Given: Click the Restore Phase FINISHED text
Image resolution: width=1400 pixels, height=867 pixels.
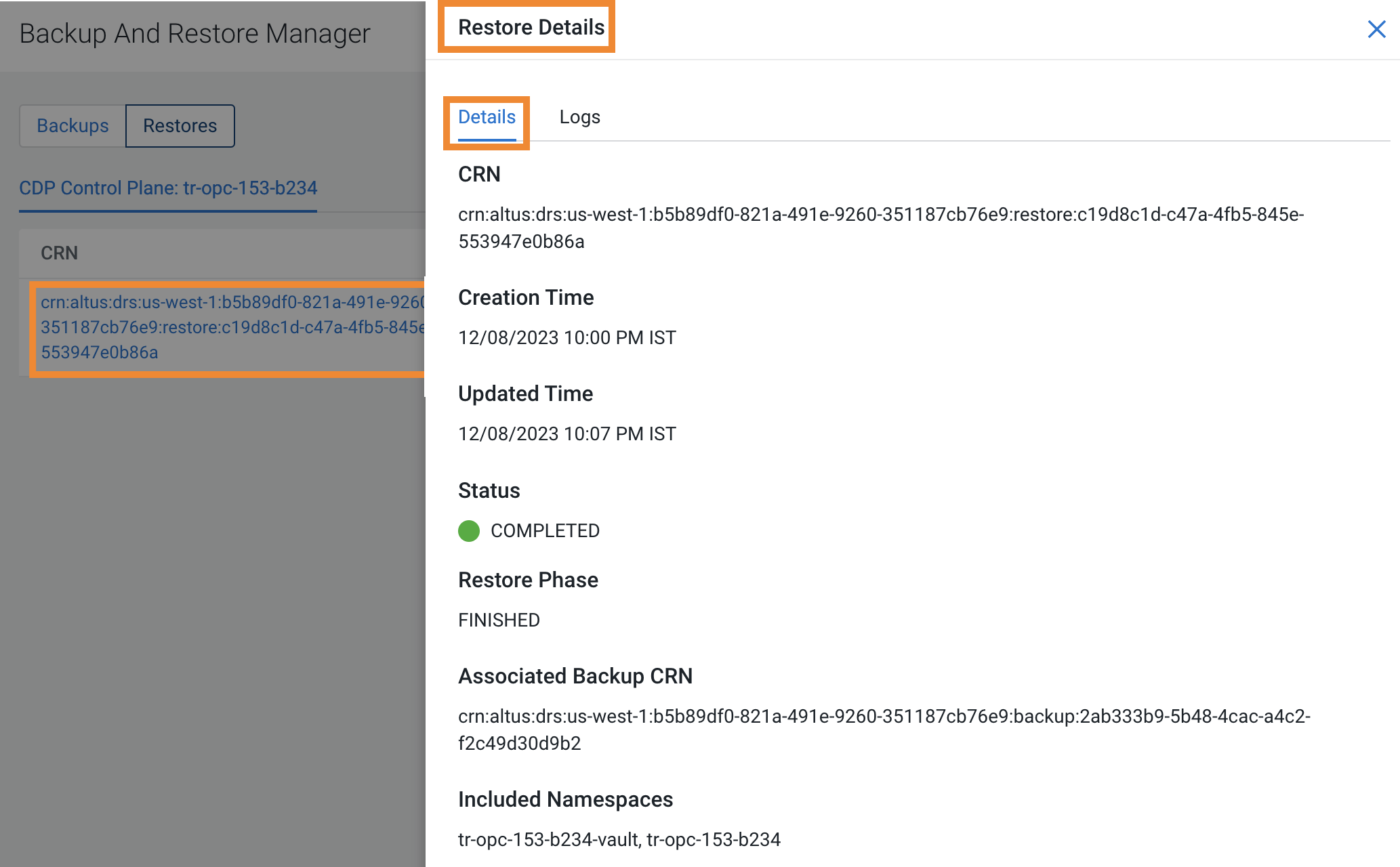Looking at the screenshot, I should 498,619.
